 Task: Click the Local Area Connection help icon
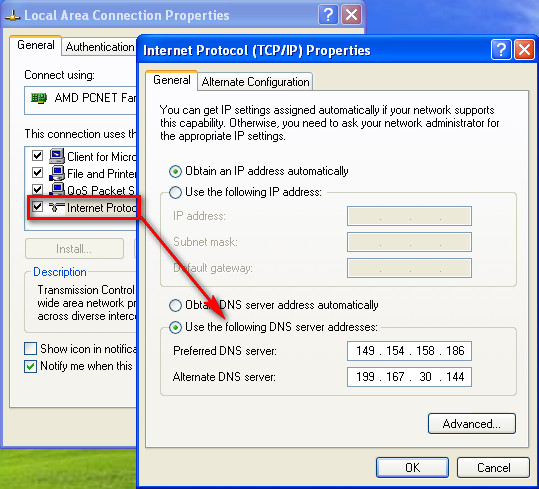point(328,14)
